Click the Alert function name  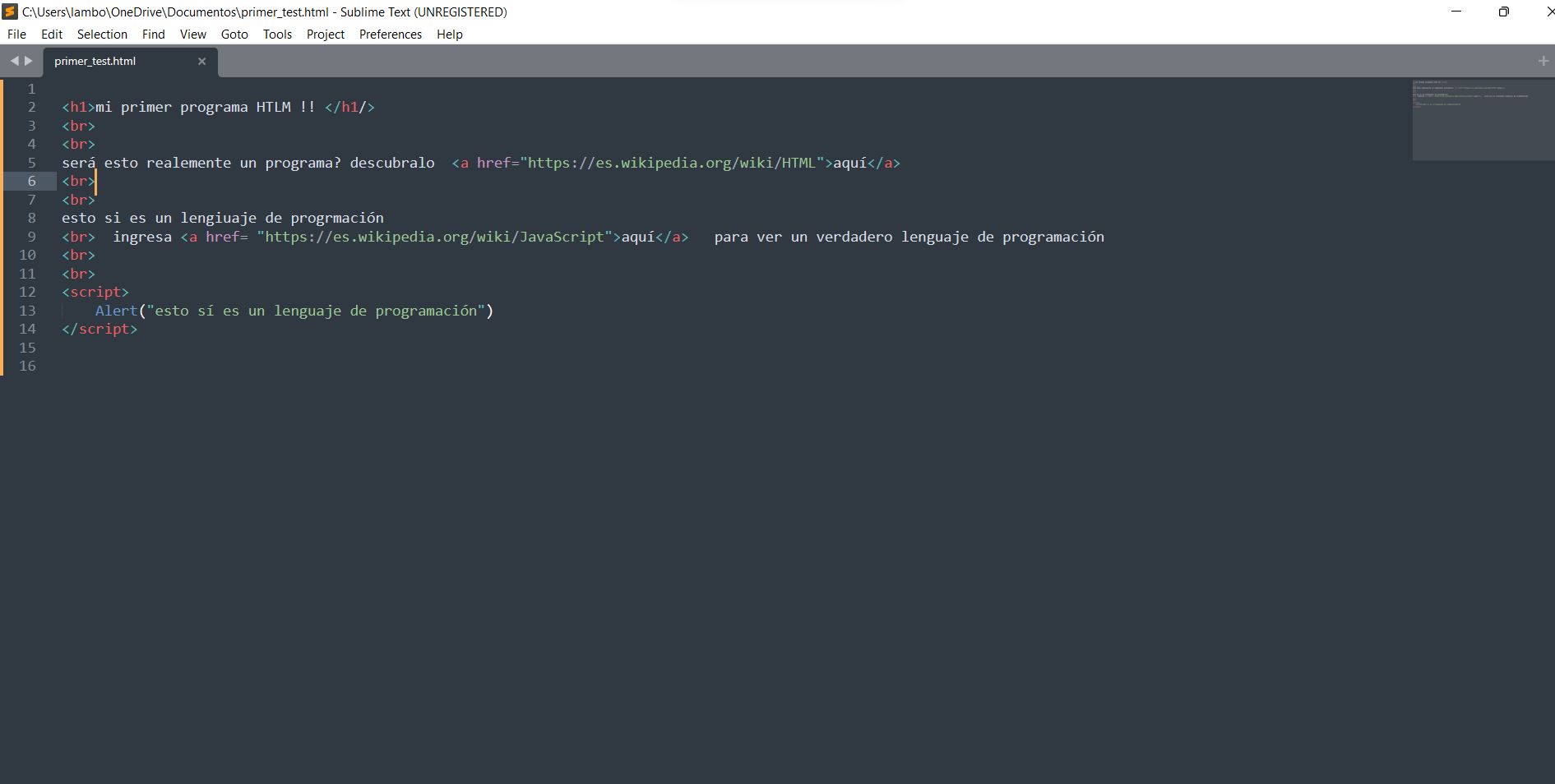(x=117, y=311)
